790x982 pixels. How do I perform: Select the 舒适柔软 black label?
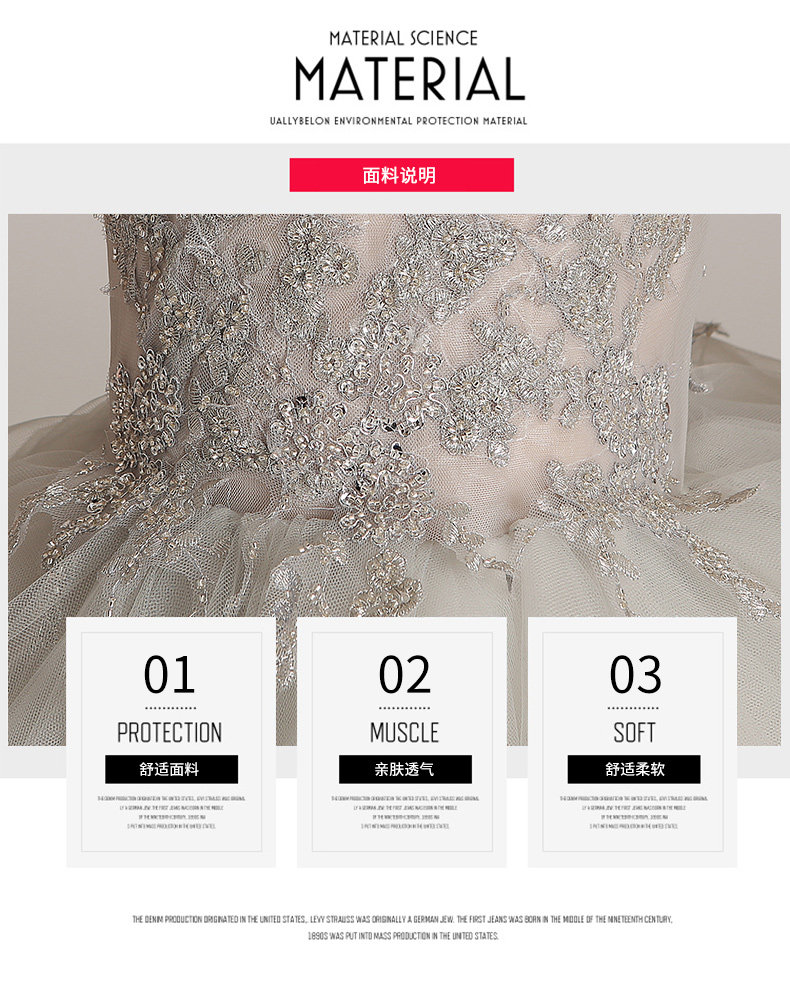633,769
